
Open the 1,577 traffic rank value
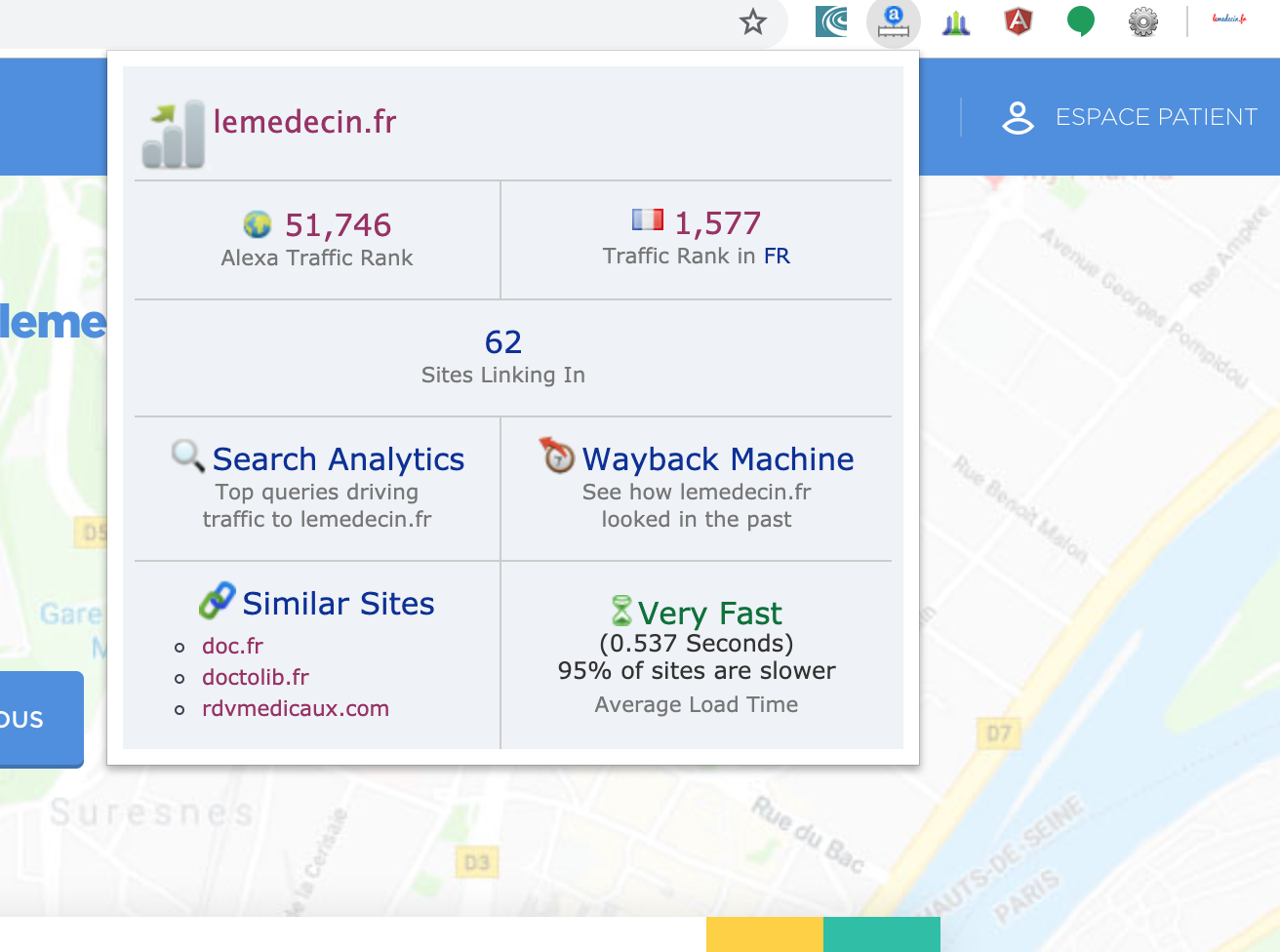[x=717, y=223]
